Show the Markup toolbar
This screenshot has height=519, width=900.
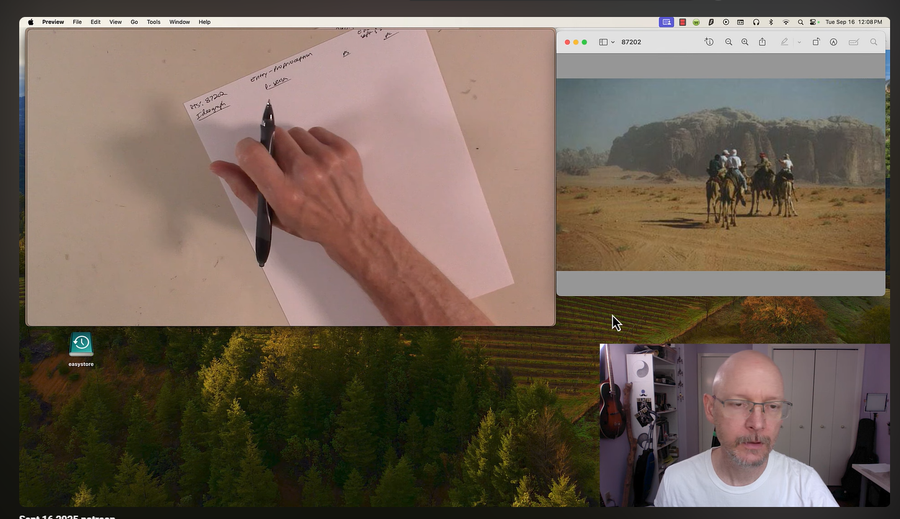pyautogui.click(x=833, y=42)
